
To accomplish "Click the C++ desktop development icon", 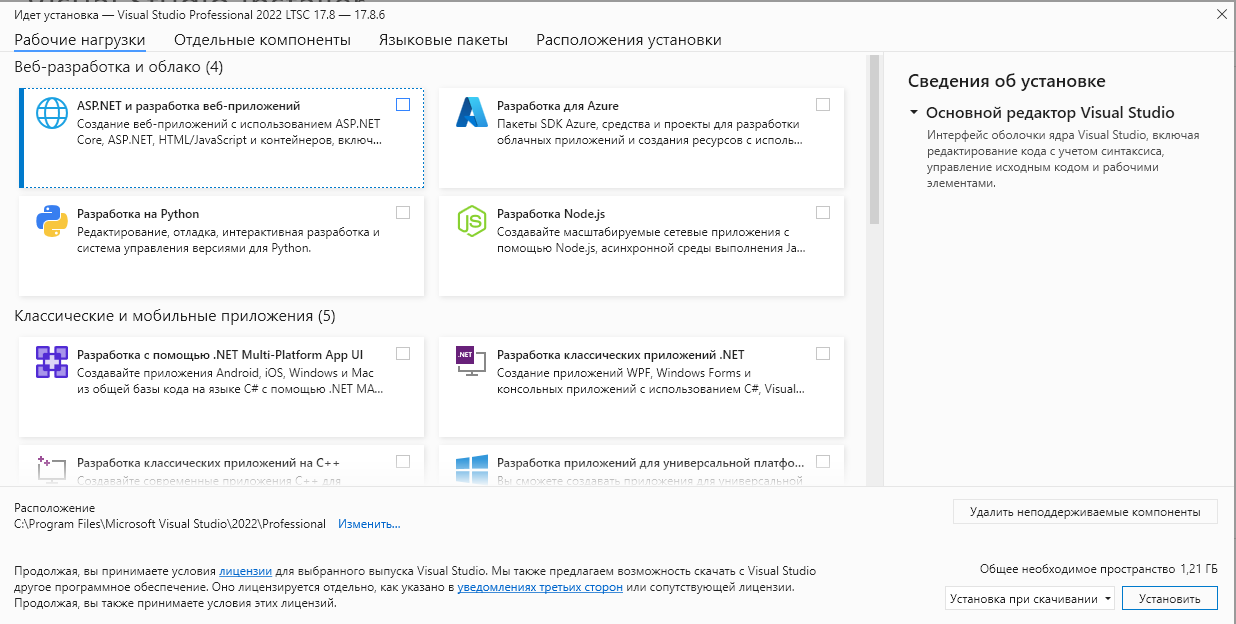I will tap(51, 467).
